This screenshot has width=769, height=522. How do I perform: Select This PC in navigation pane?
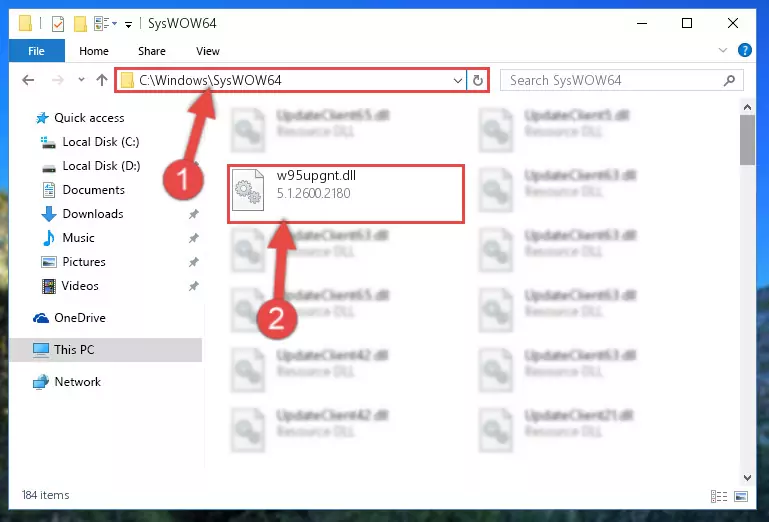pos(105,350)
